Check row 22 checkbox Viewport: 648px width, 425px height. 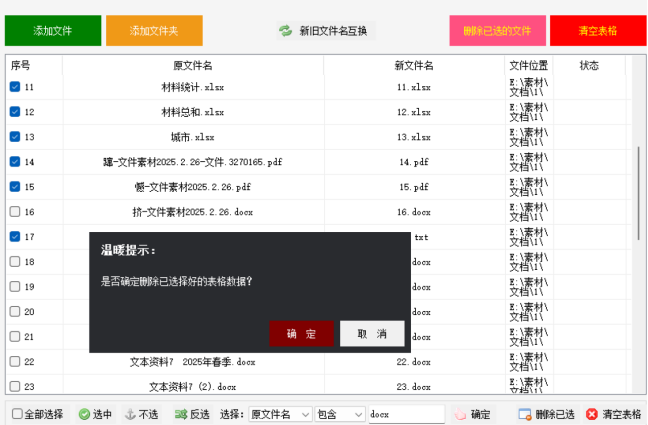pos(15,361)
